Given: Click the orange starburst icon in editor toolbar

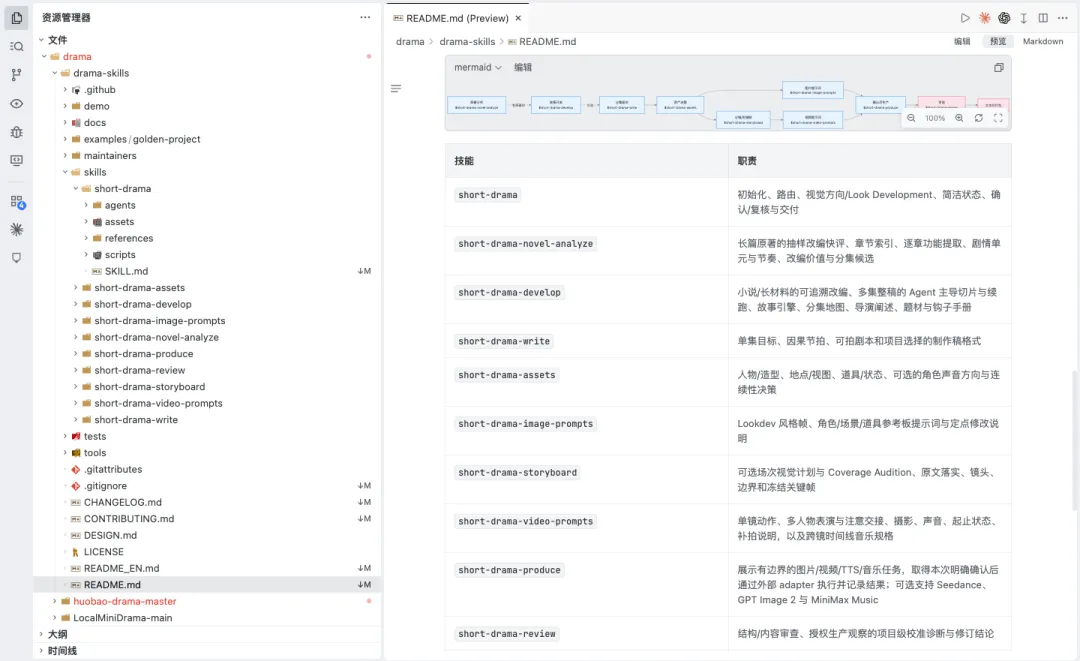Looking at the screenshot, I should (x=985, y=18).
